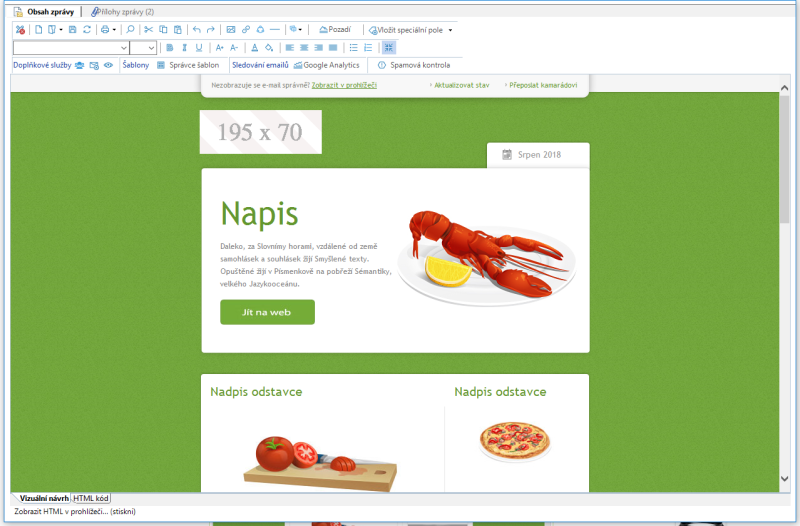Click the Jít na web button
This screenshot has width=800, height=526.
pyautogui.click(x=267, y=312)
